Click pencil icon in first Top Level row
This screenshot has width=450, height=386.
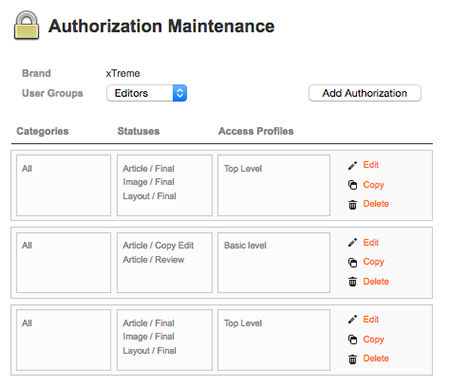point(352,165)
